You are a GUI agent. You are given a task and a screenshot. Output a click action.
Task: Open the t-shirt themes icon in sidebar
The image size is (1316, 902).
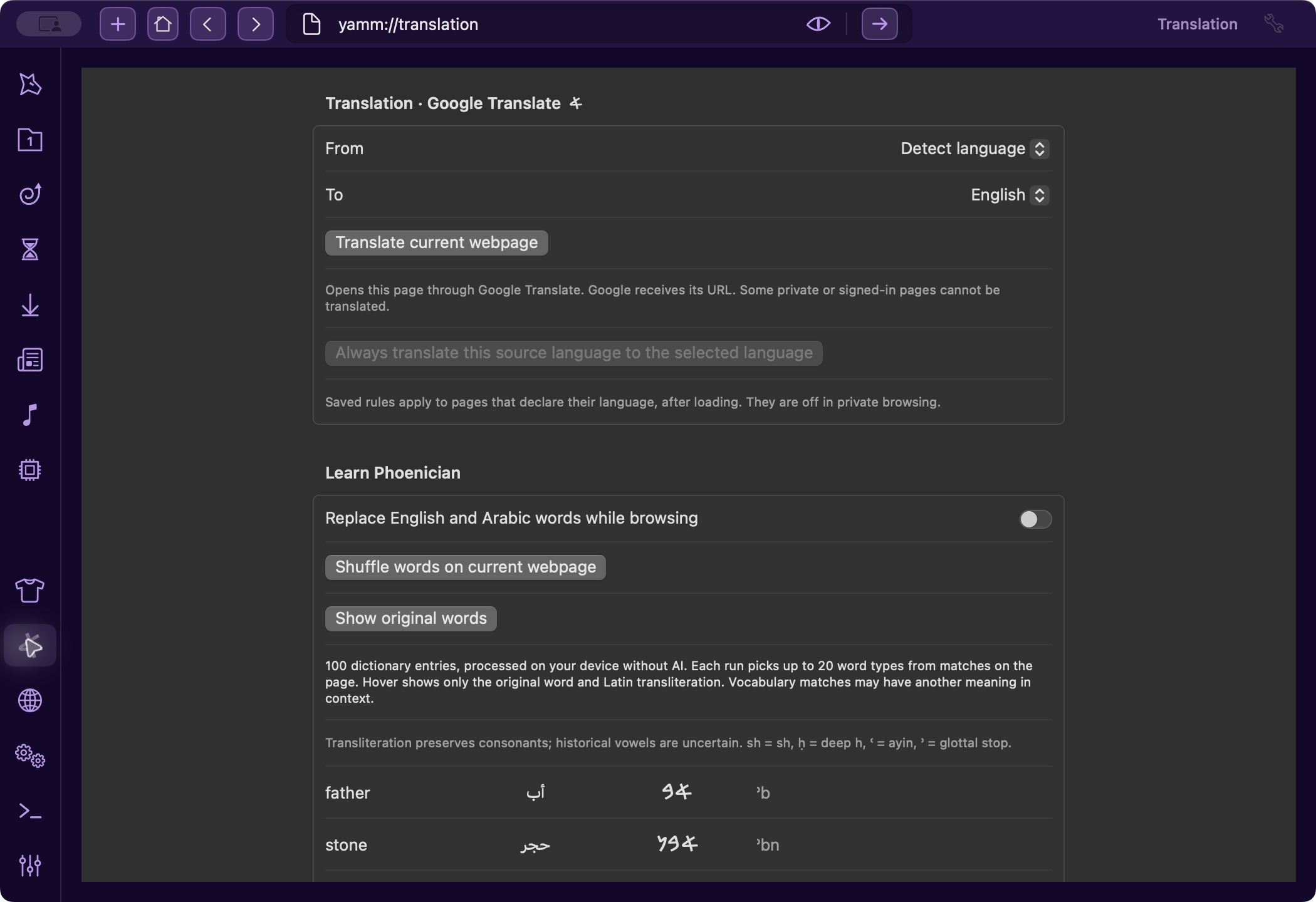(30, 590)
